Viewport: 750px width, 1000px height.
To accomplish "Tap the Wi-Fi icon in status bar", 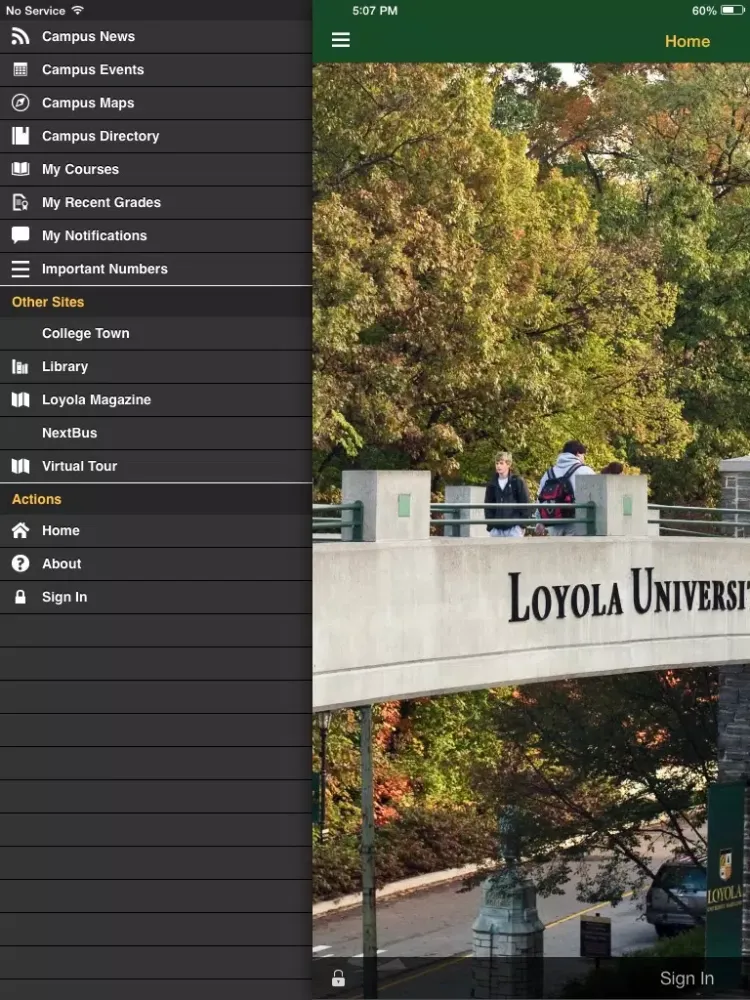I will (x=78, y=10).
